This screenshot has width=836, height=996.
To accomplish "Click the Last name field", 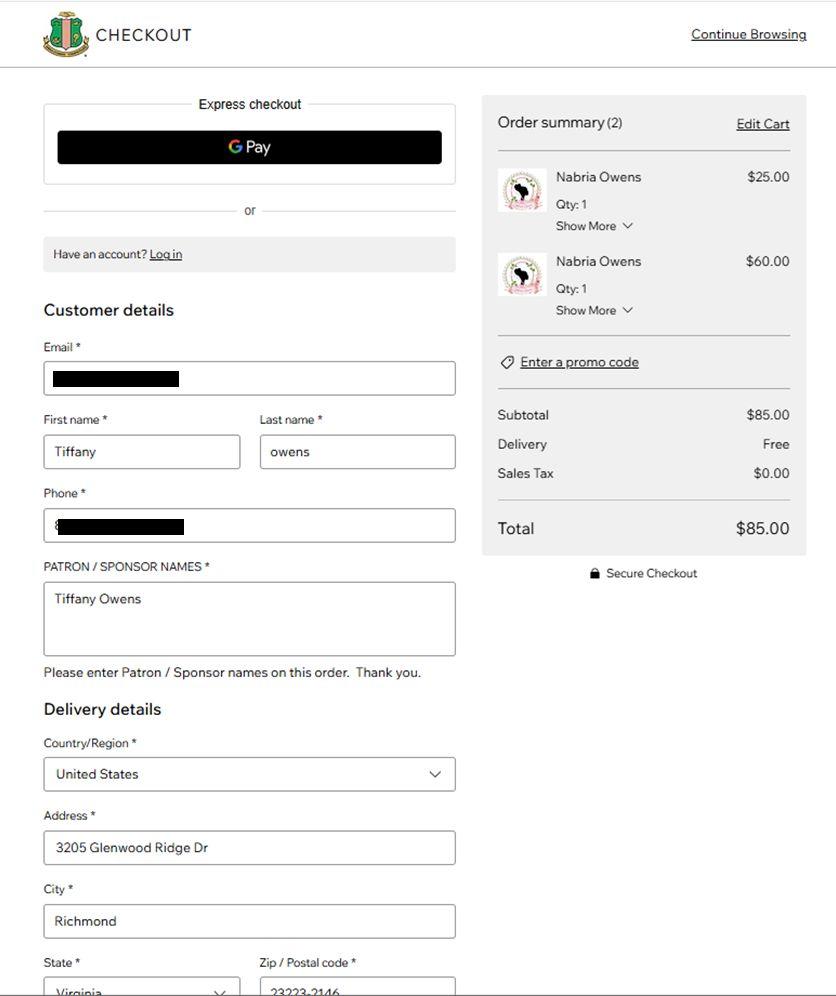I will (x=357, y=452).
